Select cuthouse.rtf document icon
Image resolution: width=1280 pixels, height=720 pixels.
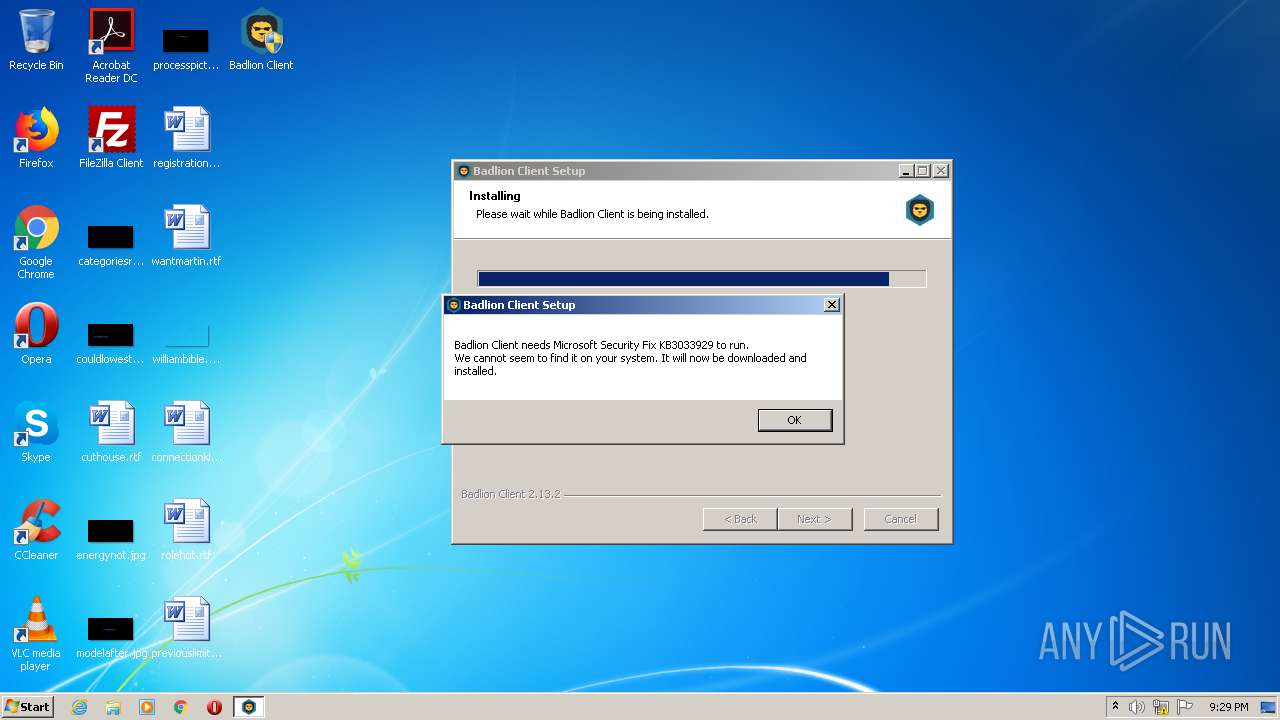[111, 432]
